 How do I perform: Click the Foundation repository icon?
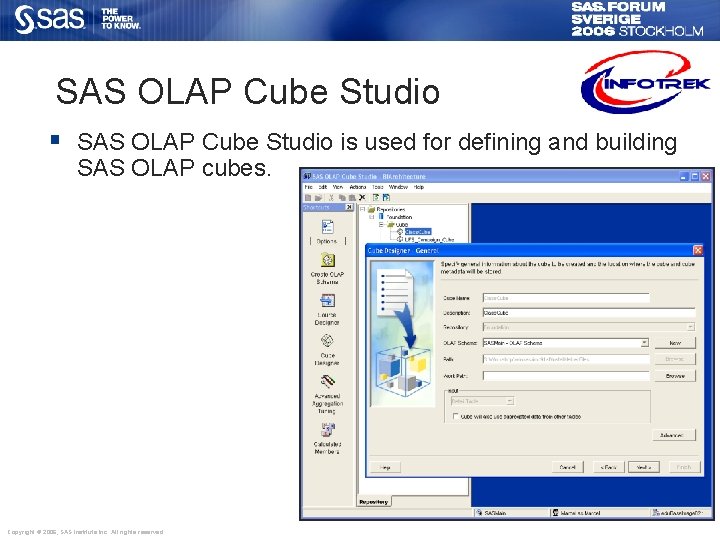point(381,216)
